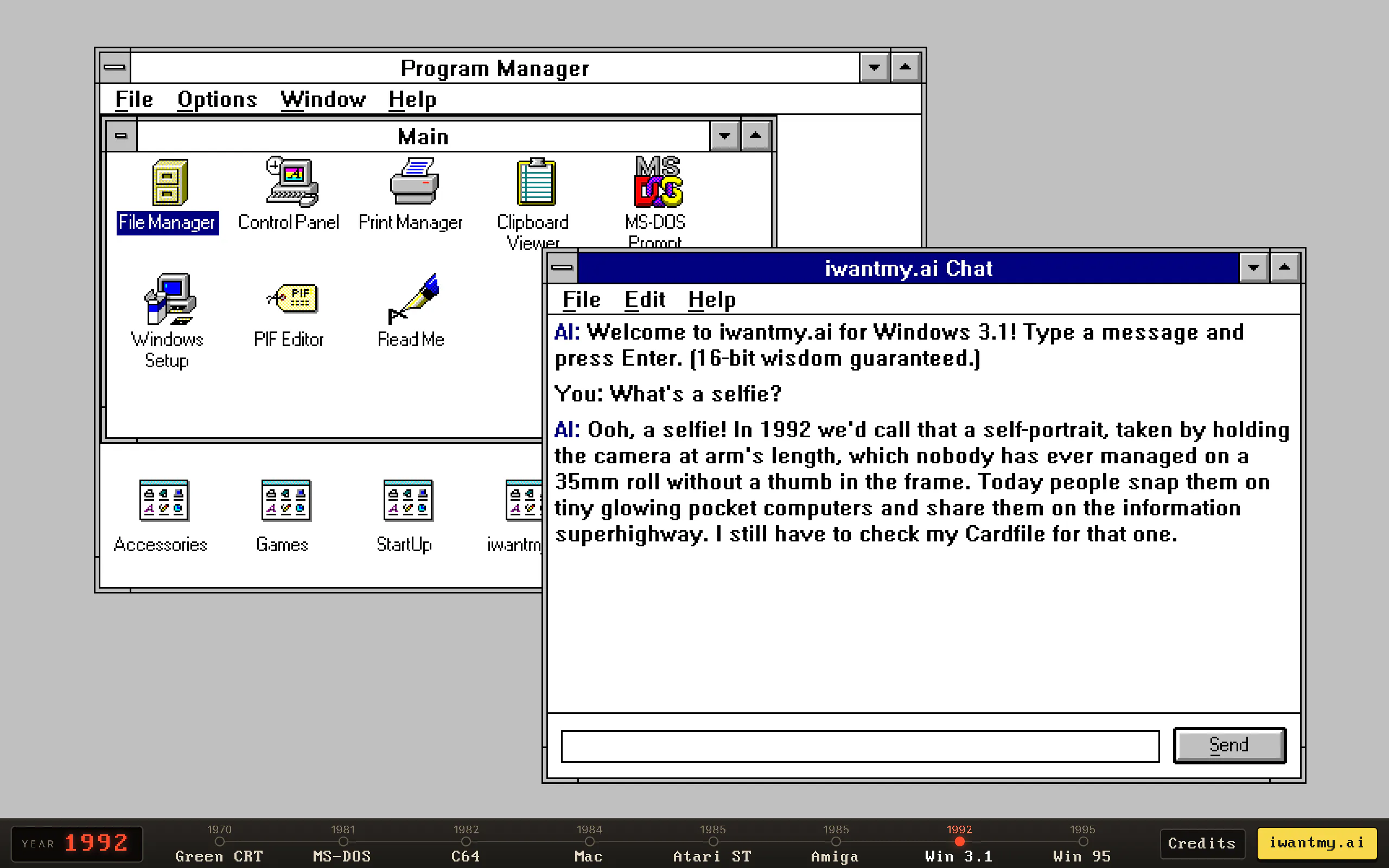
Task: Launch the MS-DOS Prompt icon
Action: coord(656,201)
